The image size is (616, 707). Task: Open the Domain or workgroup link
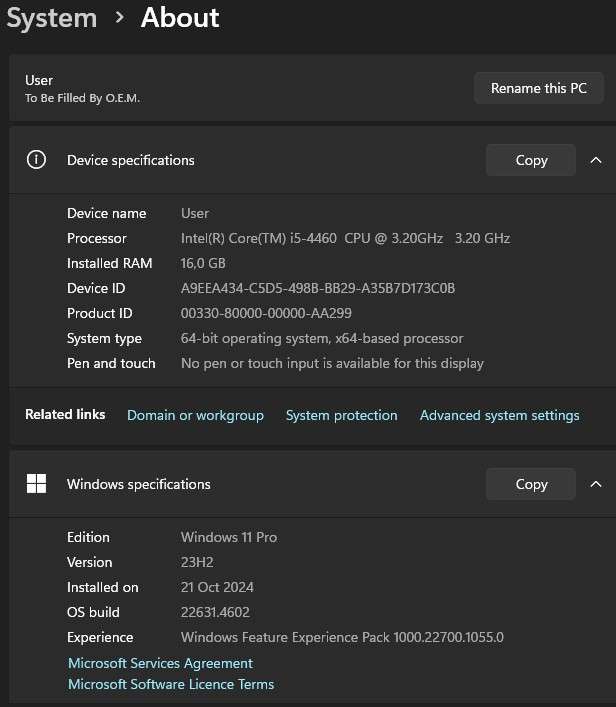point(195,415)
